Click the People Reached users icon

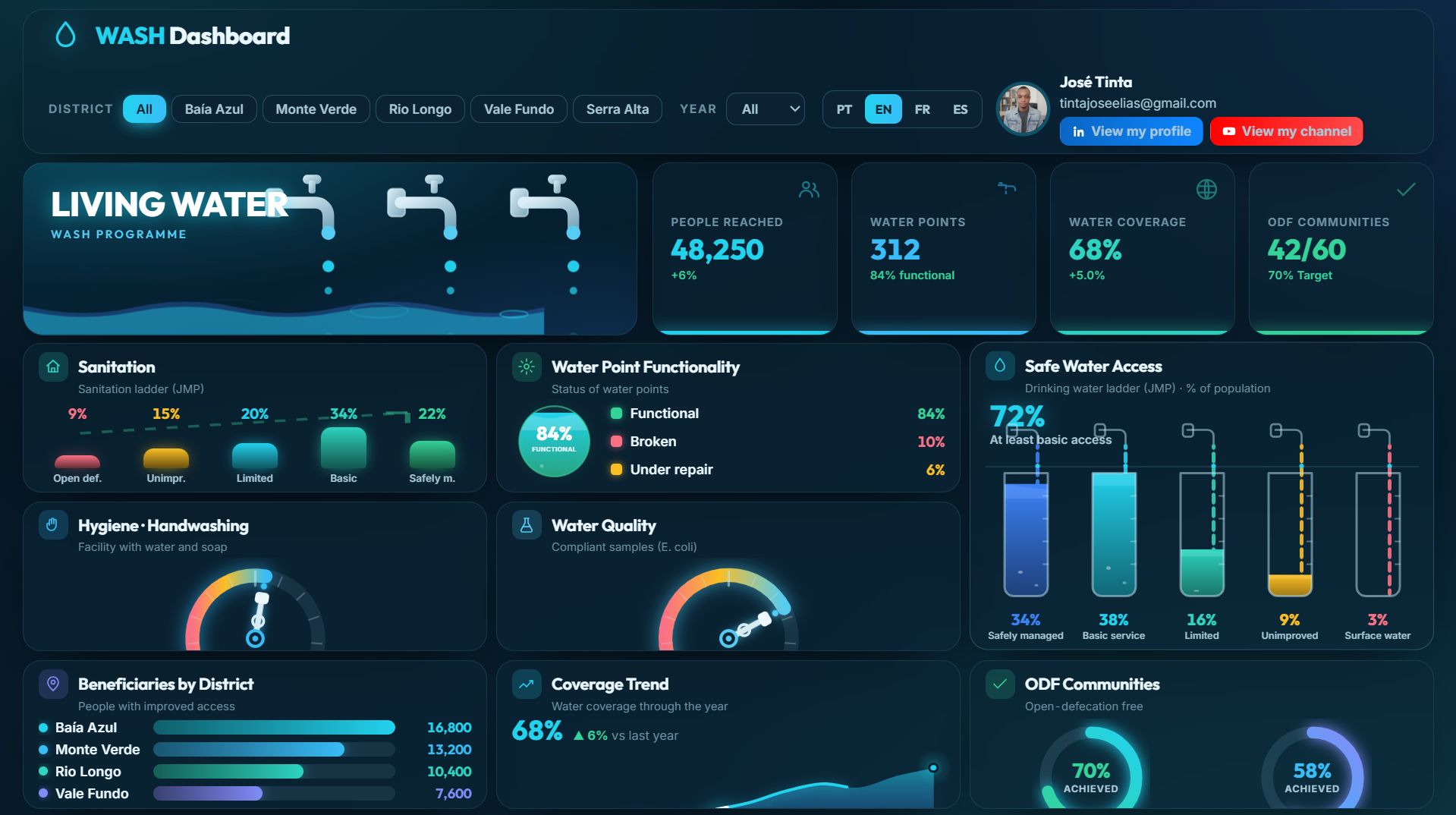[x=809, y=190]
